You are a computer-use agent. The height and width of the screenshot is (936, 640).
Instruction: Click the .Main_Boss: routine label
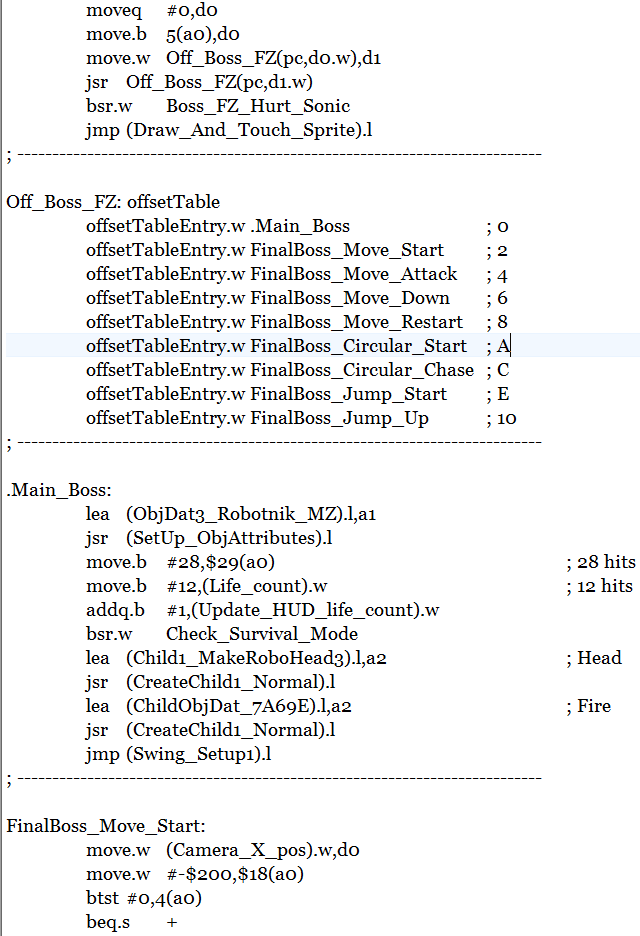[59, 490]
